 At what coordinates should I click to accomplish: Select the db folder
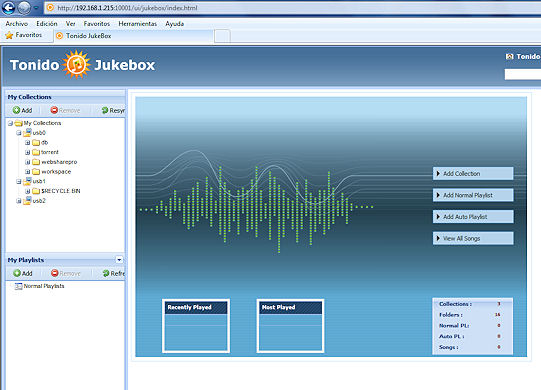[40, 143]
